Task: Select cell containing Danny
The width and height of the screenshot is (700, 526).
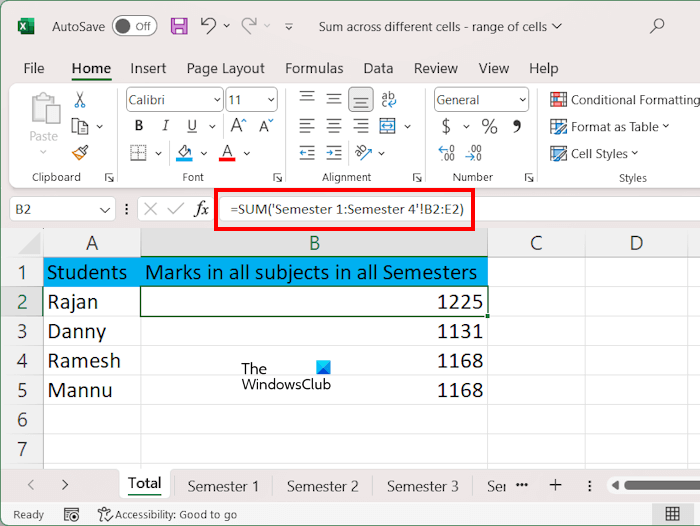Action: (x=92, y=331)
